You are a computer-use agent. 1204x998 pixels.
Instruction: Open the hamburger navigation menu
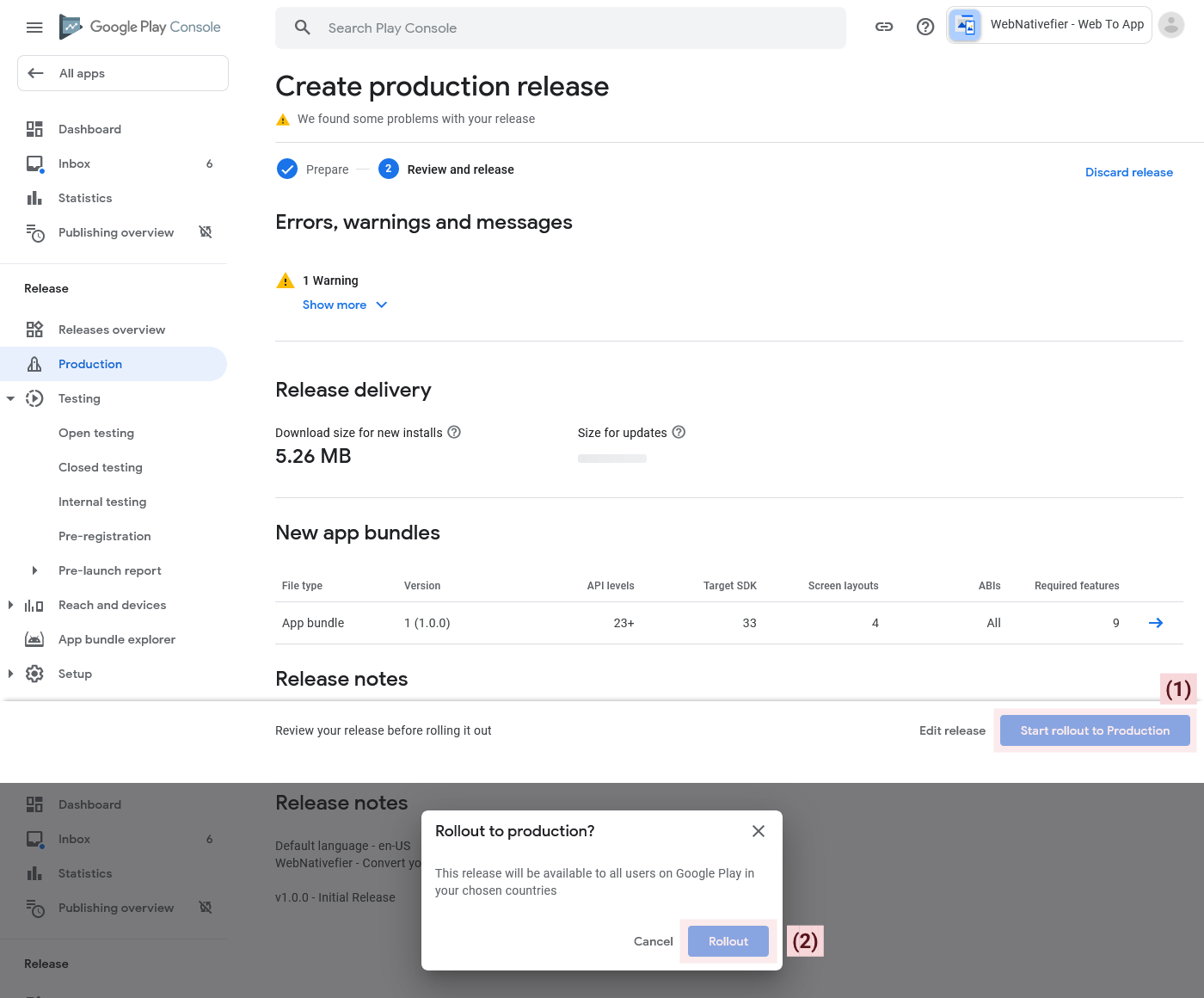click(x=34, y=28)
